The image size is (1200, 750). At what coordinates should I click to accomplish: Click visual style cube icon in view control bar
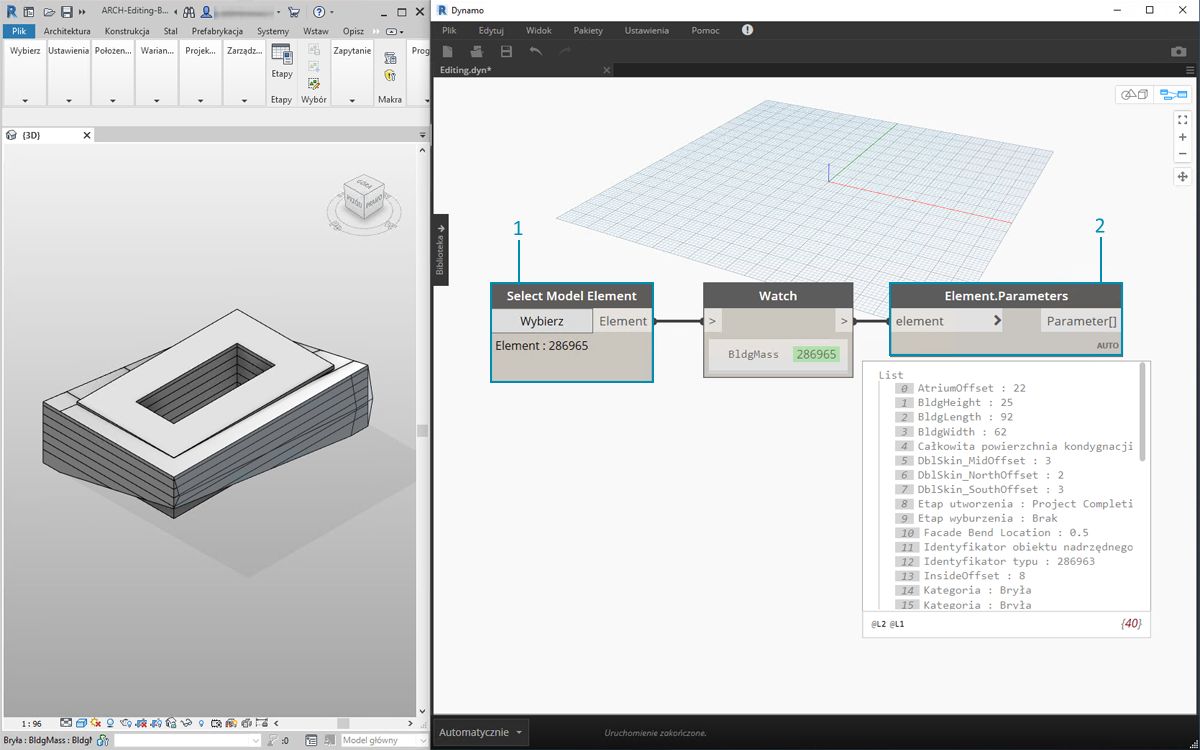(80, 722)
